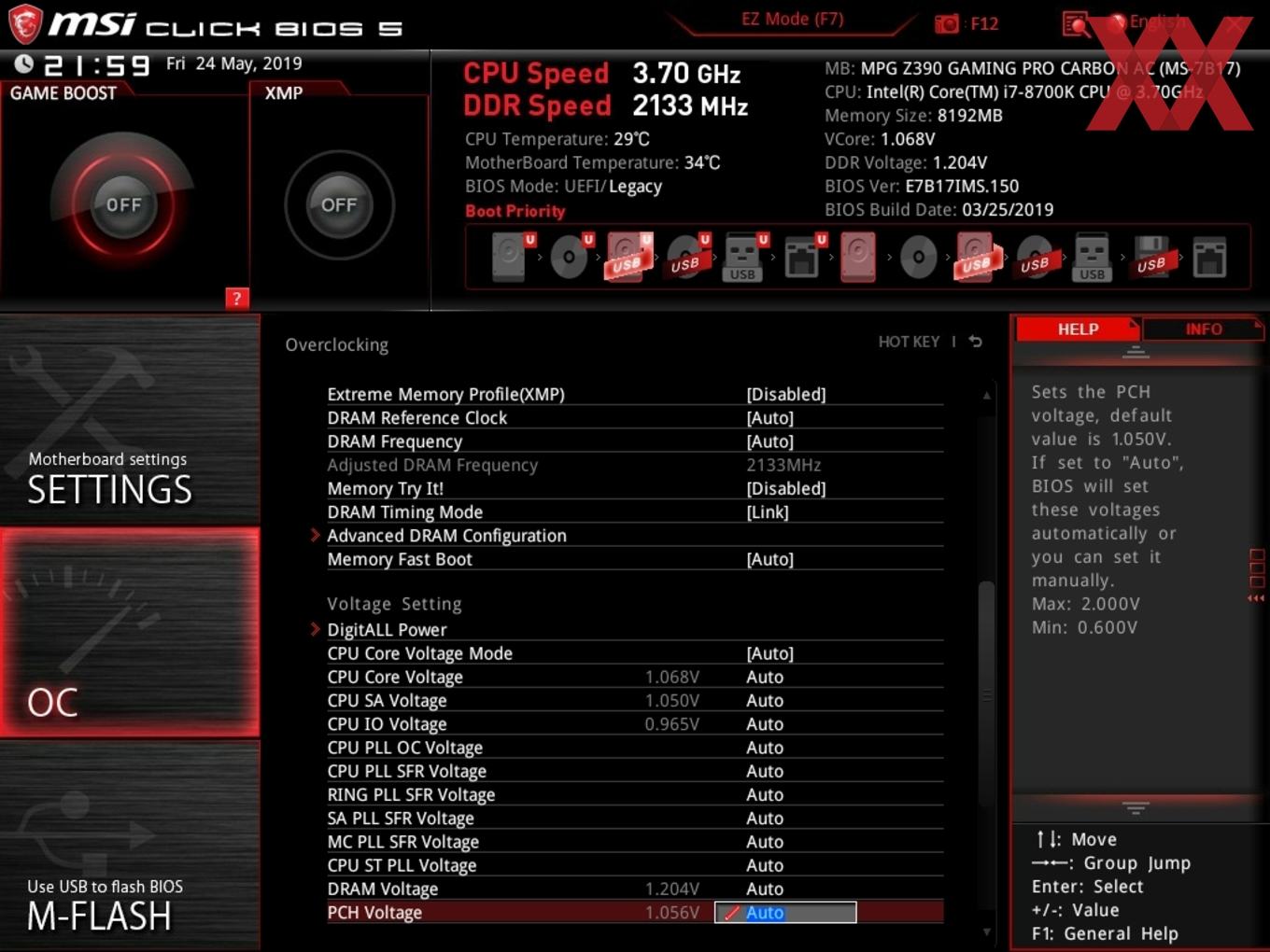Click the pencil icon in the PCH Voltage field

tap(732, 913)
